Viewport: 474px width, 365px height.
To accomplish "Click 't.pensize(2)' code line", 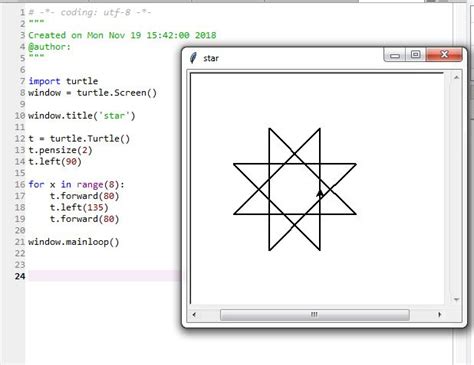I will [60, 150].
